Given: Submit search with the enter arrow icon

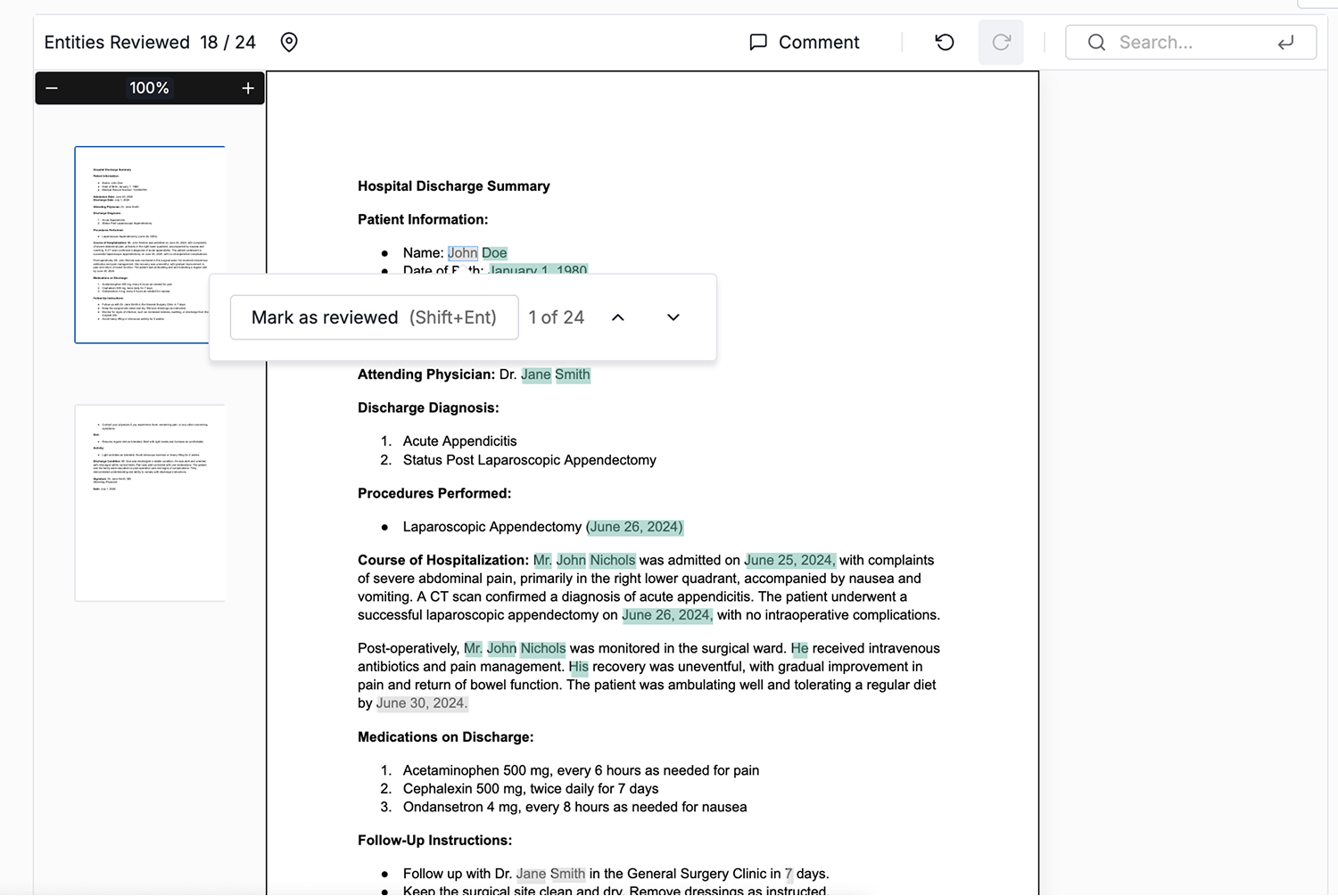Looking at the screenshot, I should (1285, 42).
